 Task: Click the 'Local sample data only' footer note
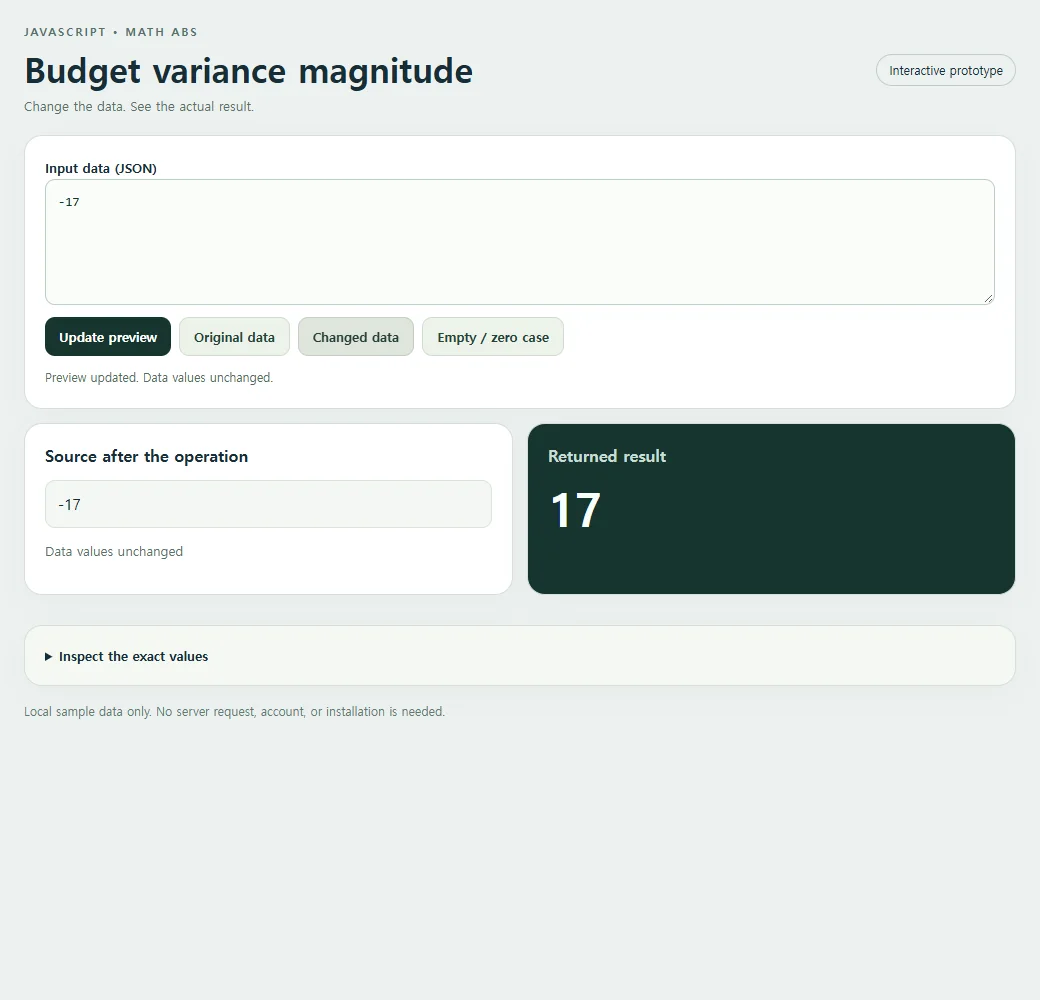tap(235, 712)
